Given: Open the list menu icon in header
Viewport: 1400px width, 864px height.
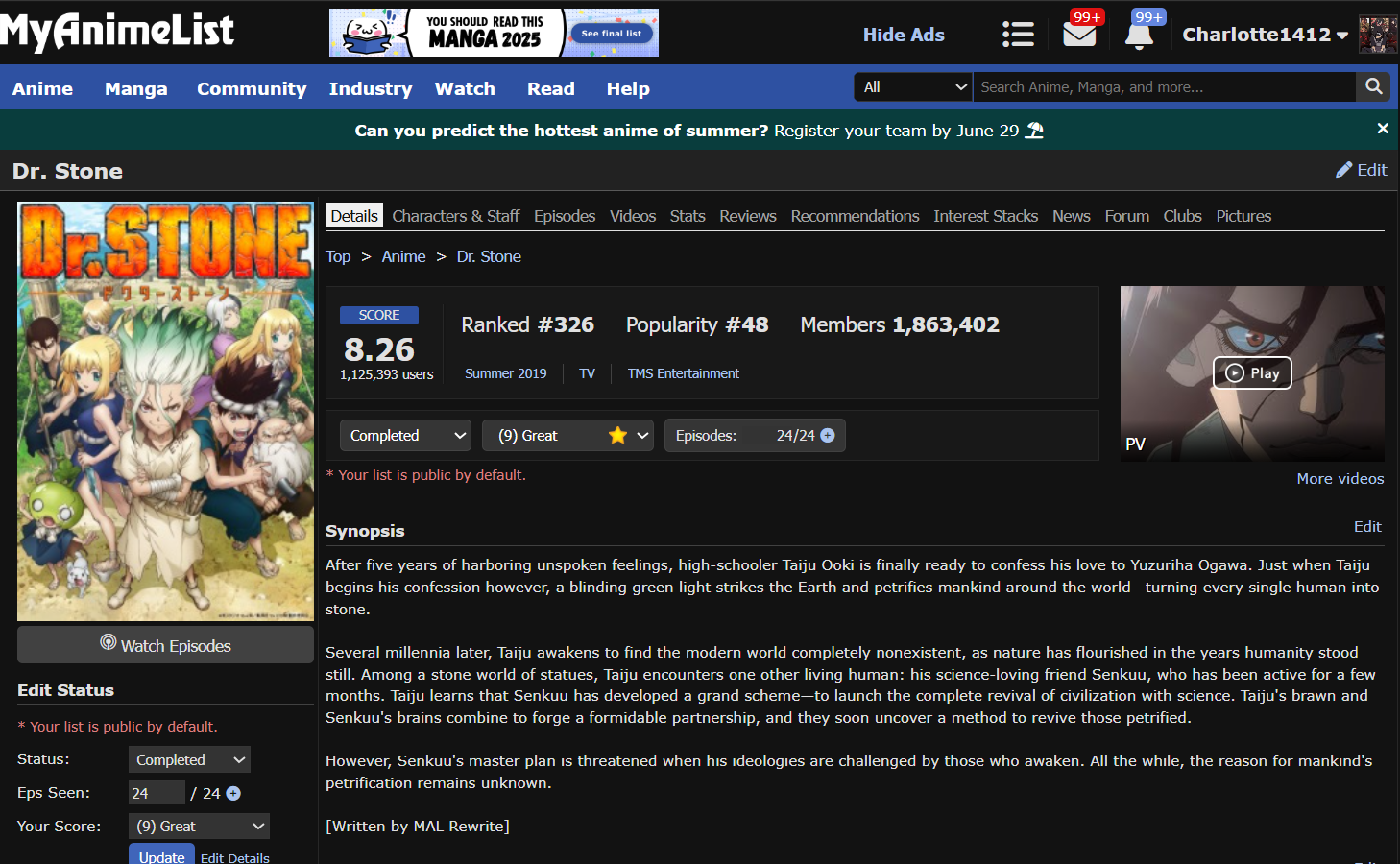Looking at the screenshot, I should pos(1018,35).
